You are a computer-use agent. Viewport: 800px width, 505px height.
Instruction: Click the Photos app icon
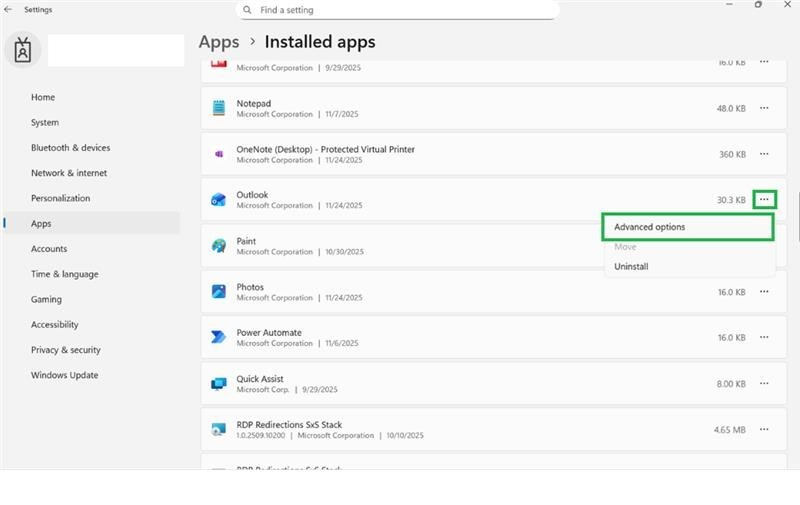[218, 292]
